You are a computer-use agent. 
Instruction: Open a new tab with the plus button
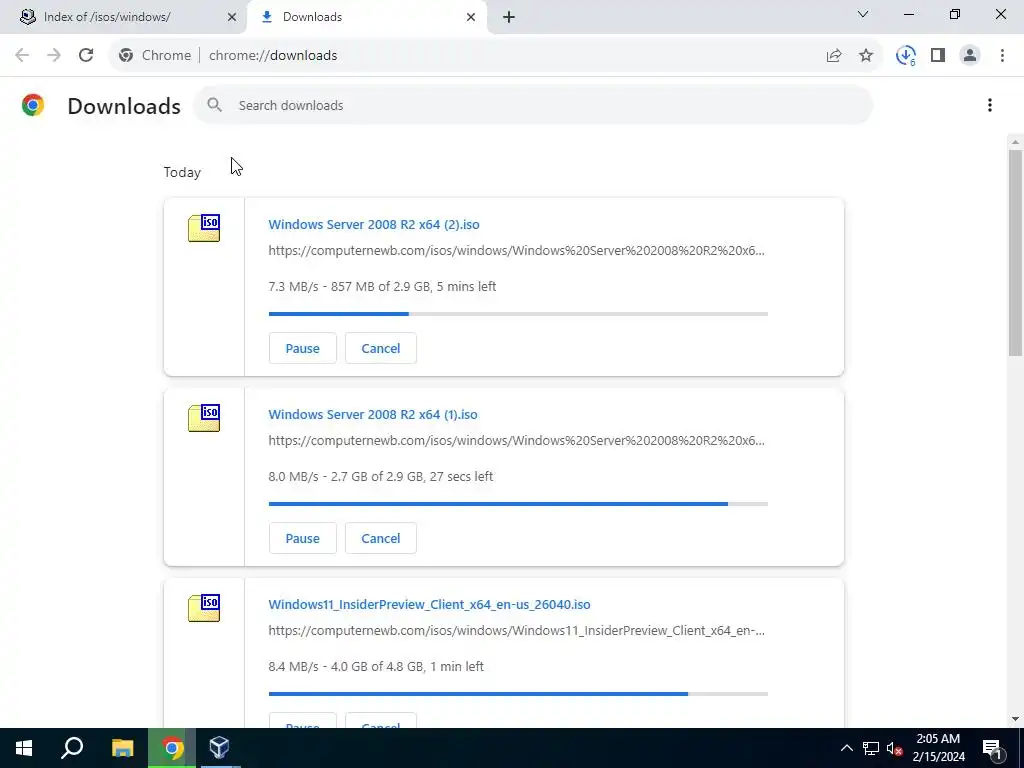(x=509, y=17)
